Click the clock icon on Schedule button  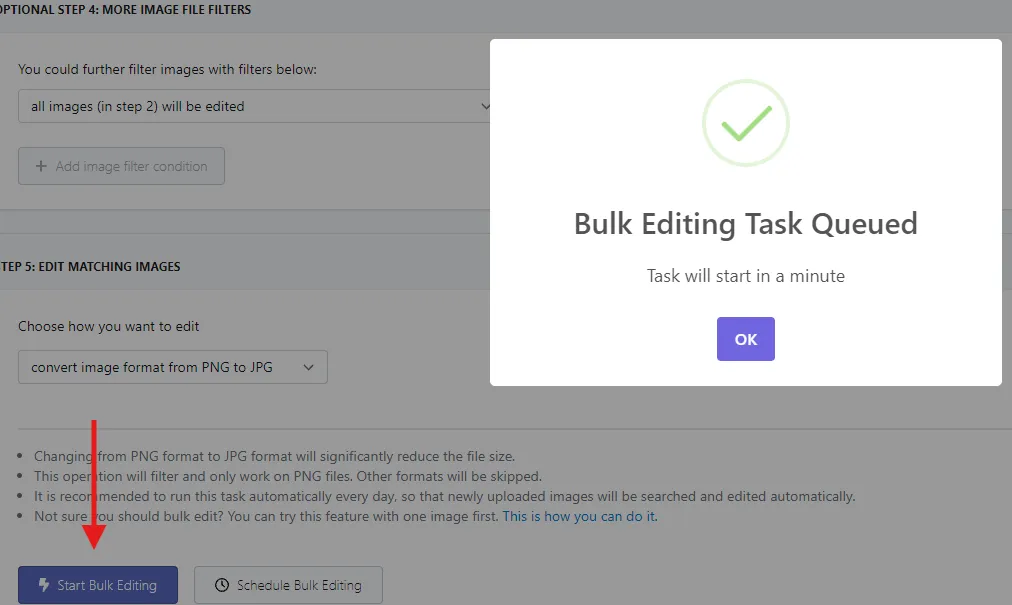point(221,585)
